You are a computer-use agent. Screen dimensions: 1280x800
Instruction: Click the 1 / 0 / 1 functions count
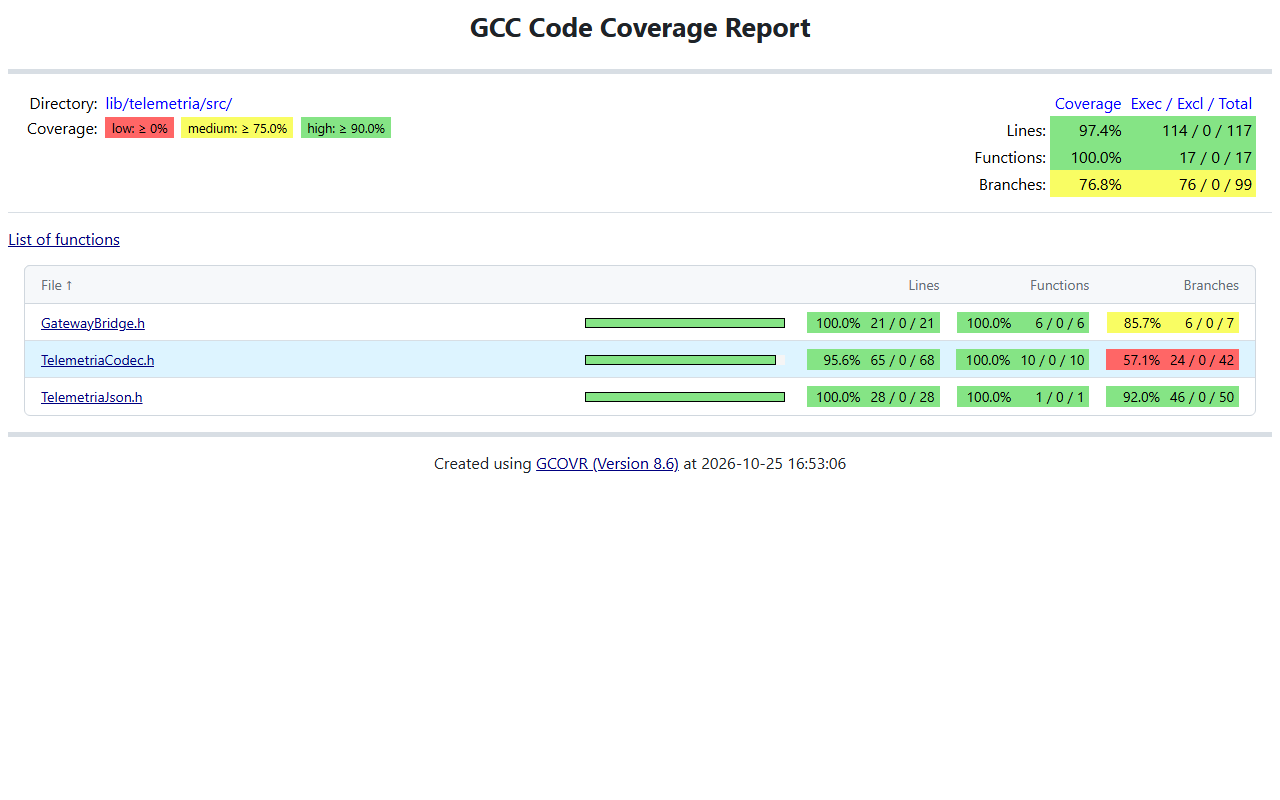coord(1060,397)
